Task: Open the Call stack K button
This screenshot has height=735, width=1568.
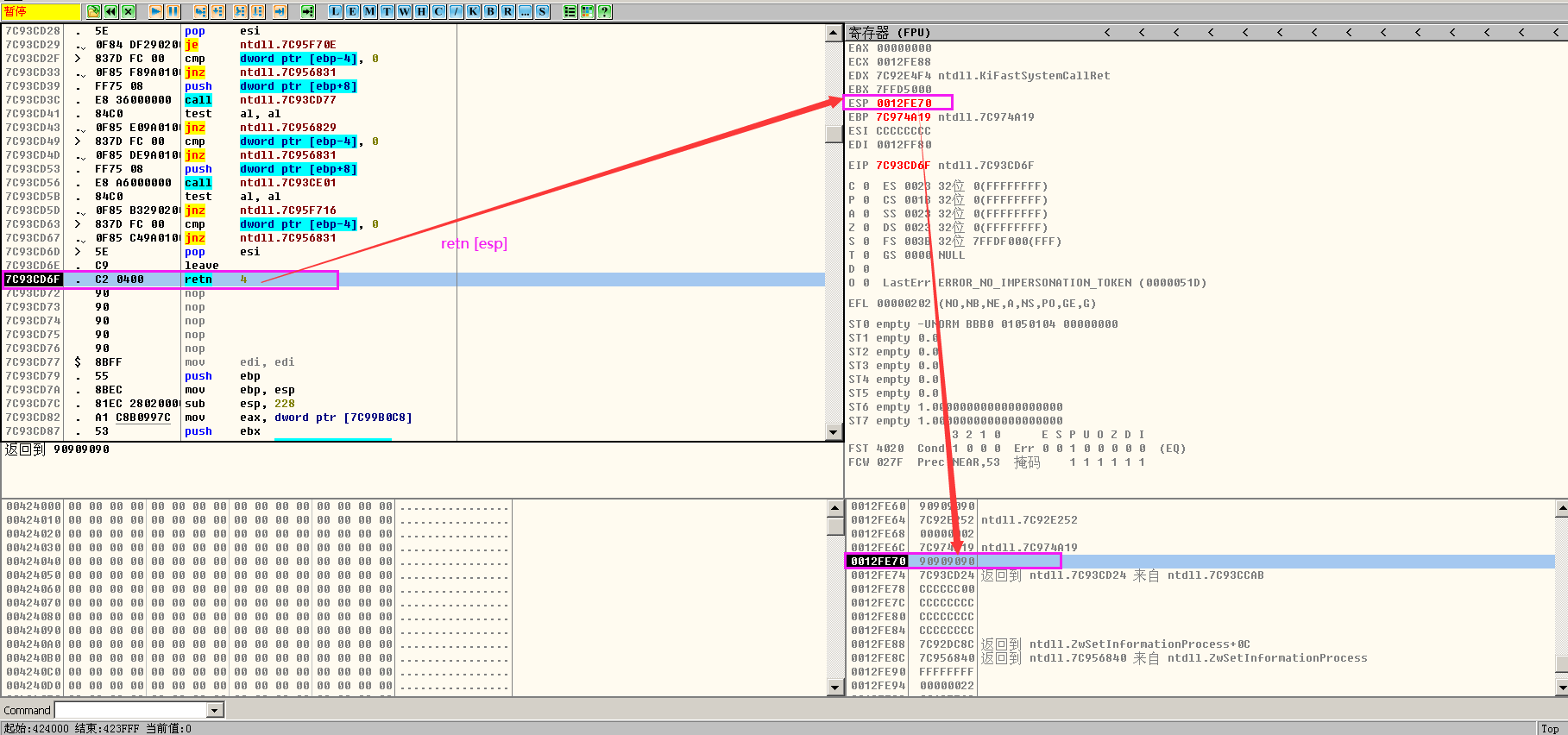Action: (x=473, y=11)
